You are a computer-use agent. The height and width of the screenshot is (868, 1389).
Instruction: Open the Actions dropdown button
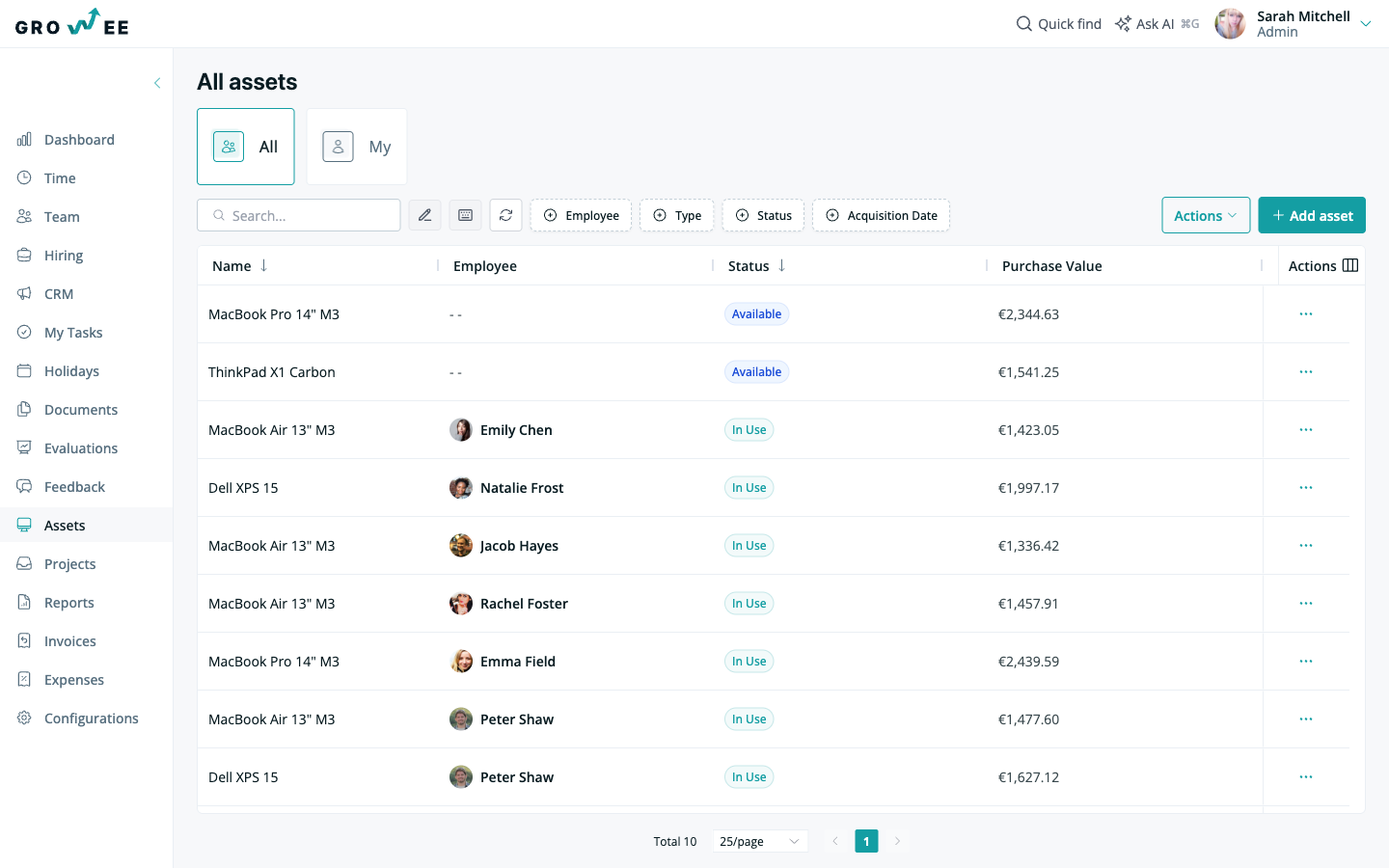1206,215
